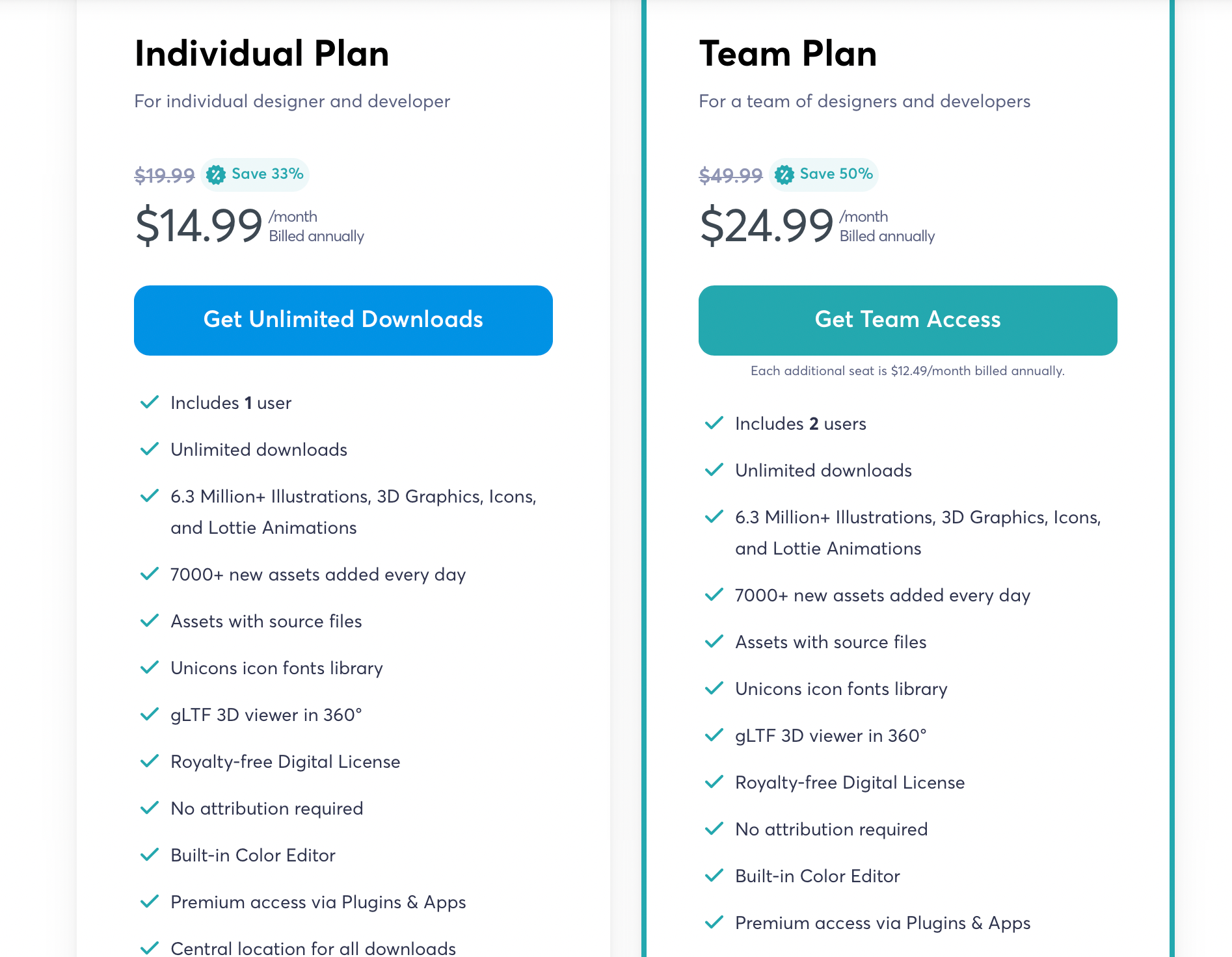Click the Save 33% discount badge icon
The height and width of the screenshot is (957, 1232).
tap(216, 174)
